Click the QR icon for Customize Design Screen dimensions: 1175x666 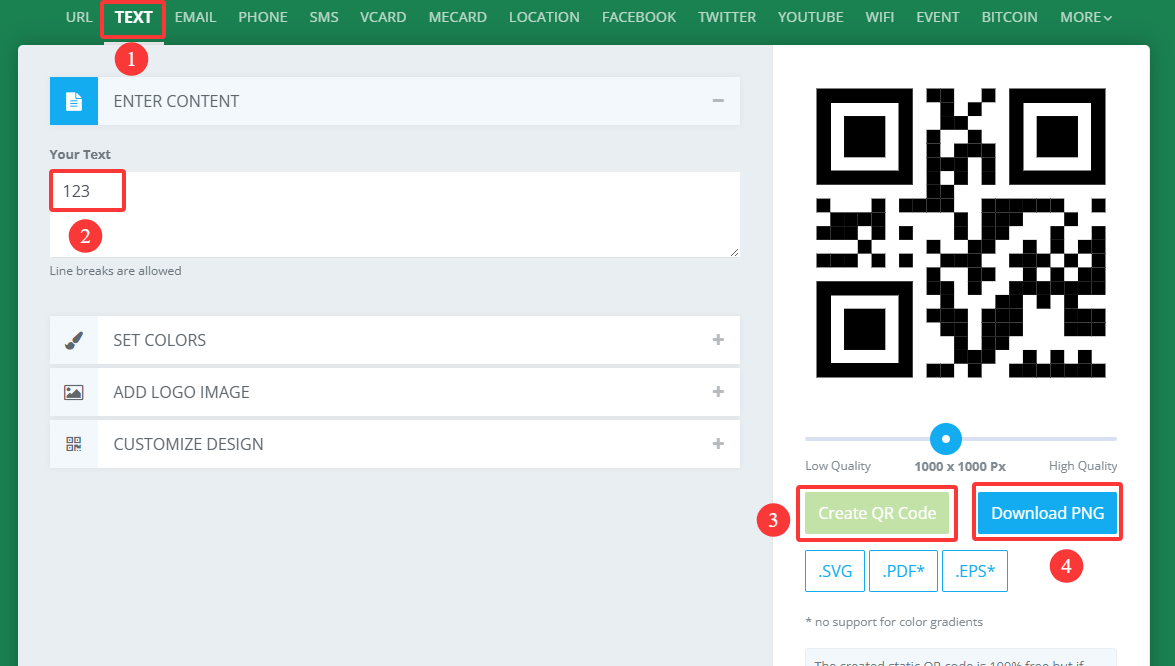[x=73, y=444]
